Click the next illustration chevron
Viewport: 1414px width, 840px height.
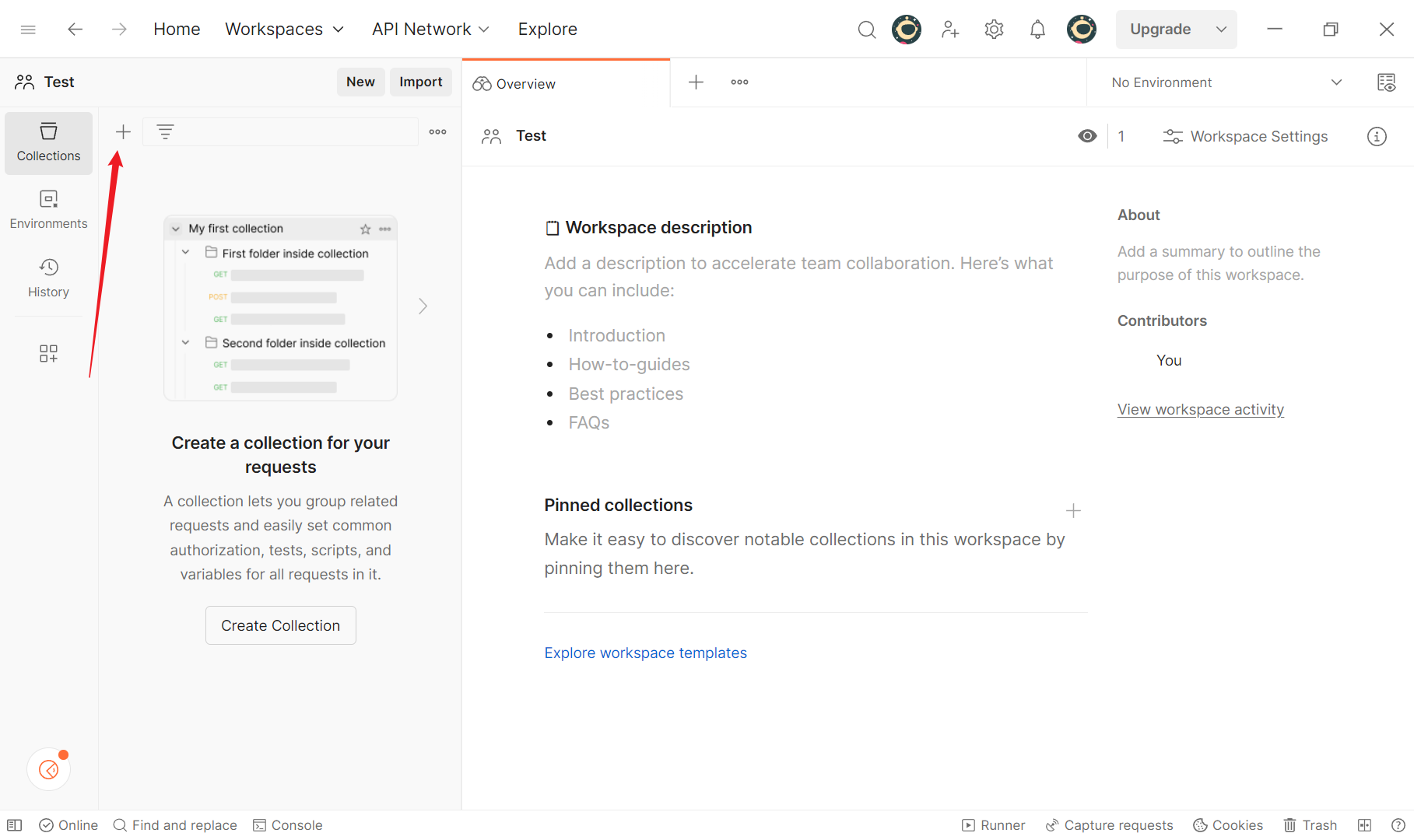tap(423, 306)
